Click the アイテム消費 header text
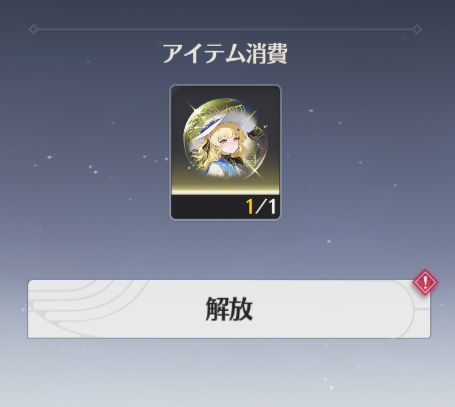Image resolution: width=455 pixels, height=407 pixels. pos(225,53)
